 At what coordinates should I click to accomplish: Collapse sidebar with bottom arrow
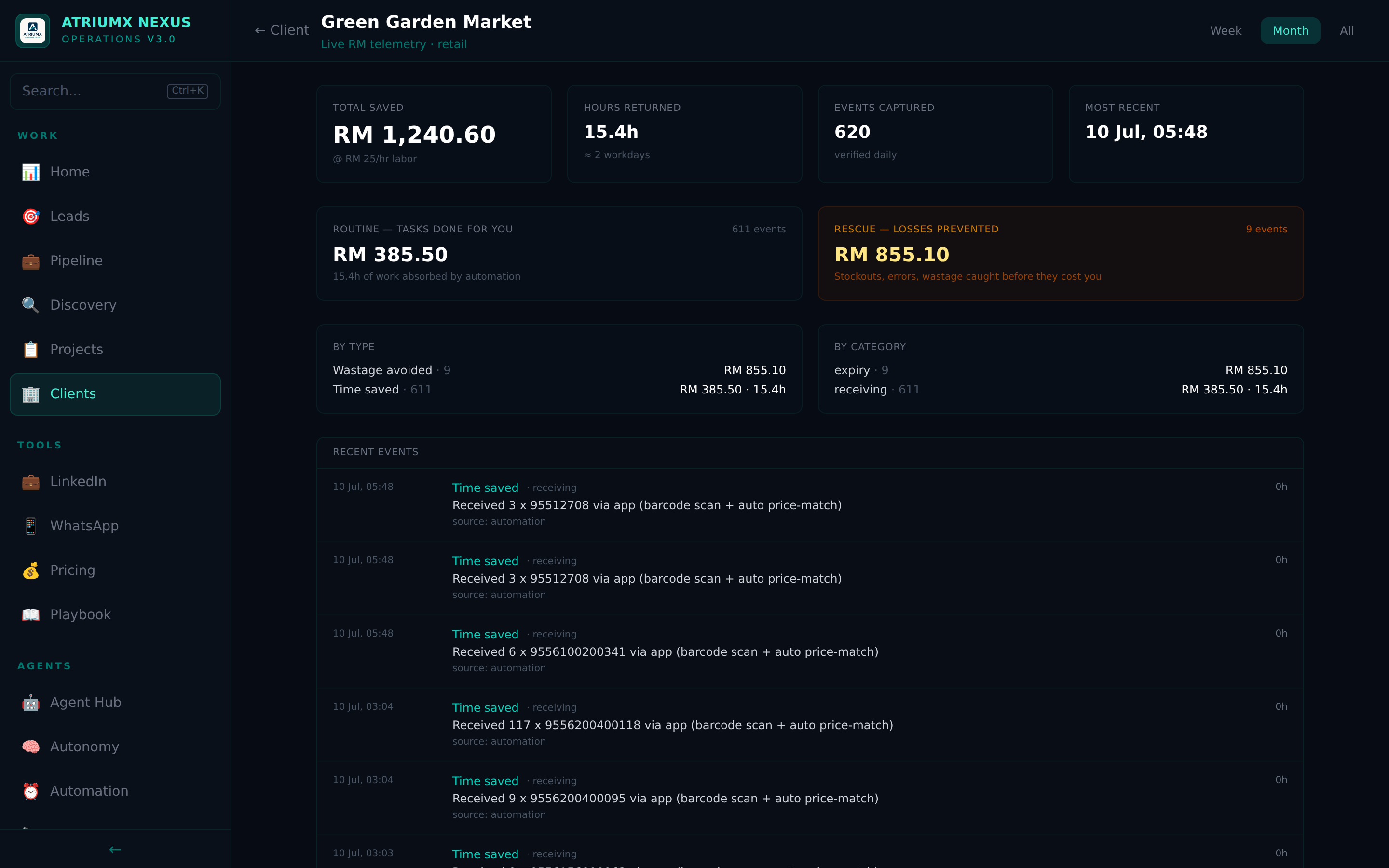click(115, 850)
